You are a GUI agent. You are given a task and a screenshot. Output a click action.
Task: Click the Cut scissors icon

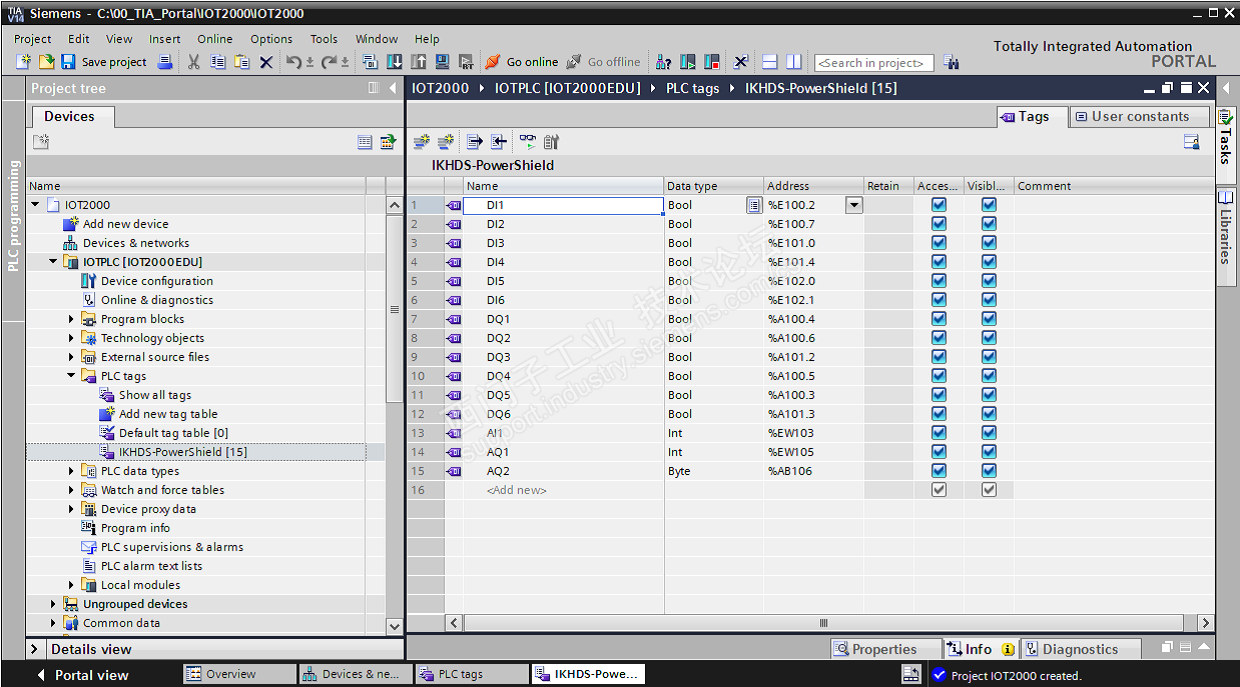pyautogui.click(x=193, y=62)
